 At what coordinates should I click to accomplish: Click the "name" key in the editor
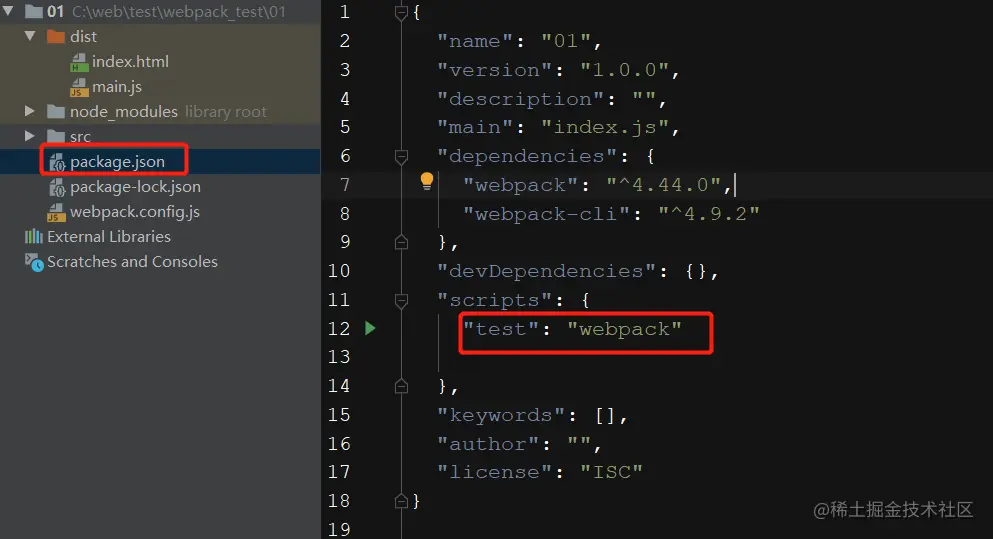474,41
